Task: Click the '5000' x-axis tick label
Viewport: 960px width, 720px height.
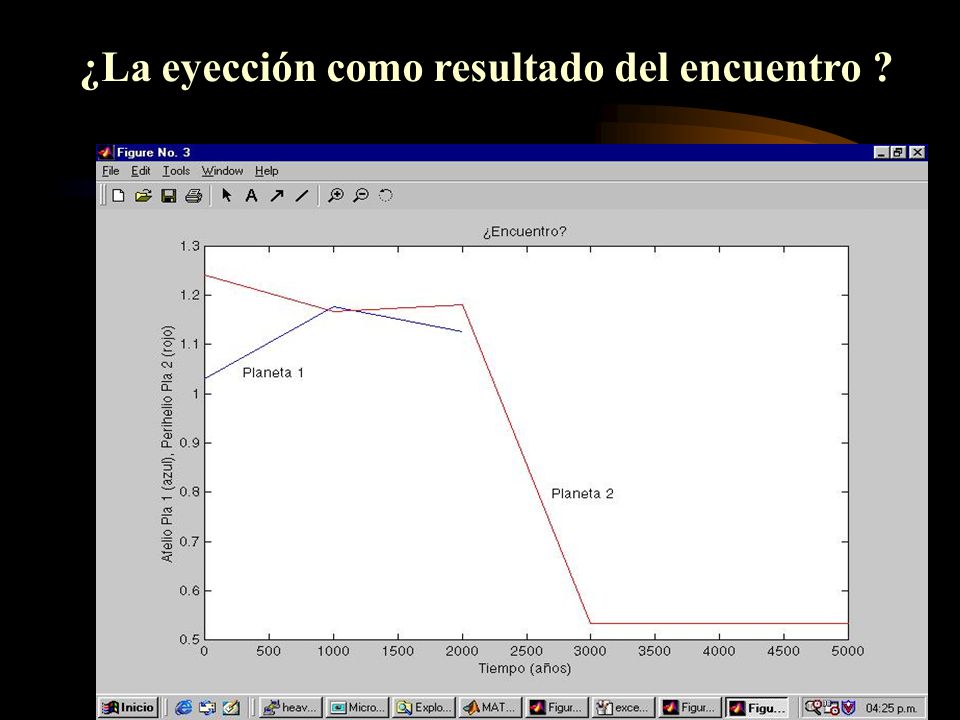Action: 848,651
